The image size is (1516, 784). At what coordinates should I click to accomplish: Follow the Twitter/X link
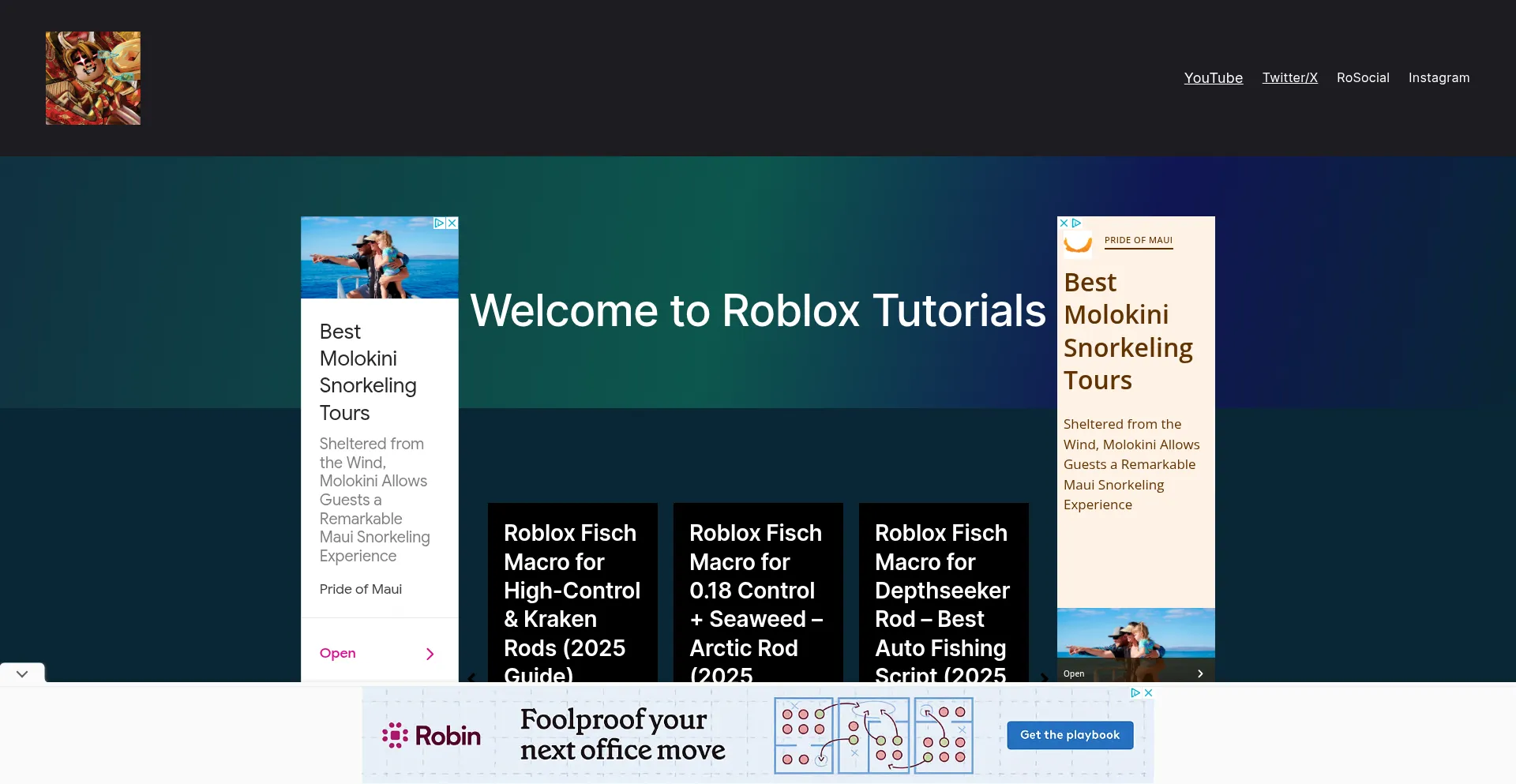tap(1289, 77)
